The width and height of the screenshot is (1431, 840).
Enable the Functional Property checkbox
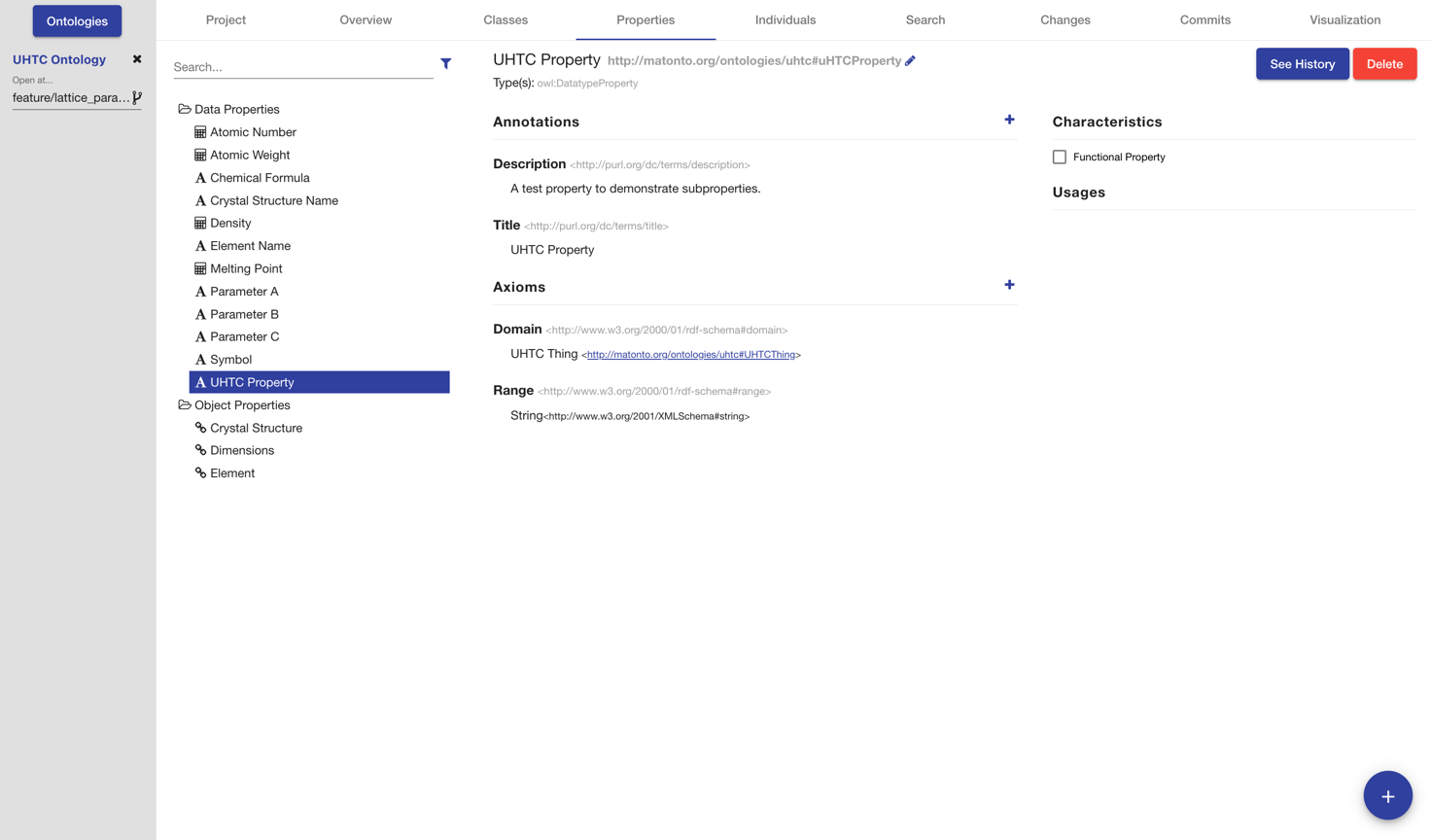(1060, 157)
